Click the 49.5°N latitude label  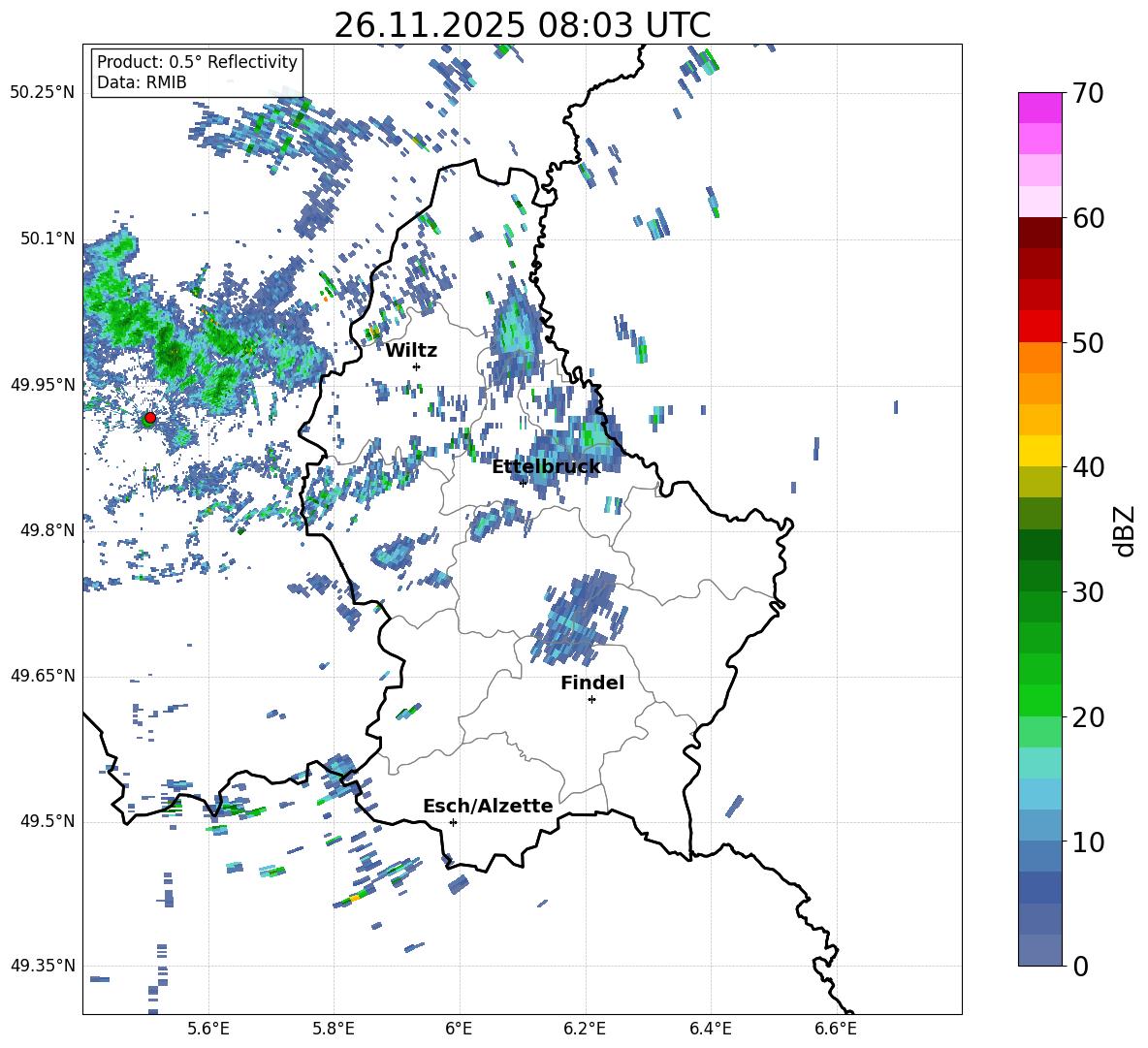tap(48, 821)
